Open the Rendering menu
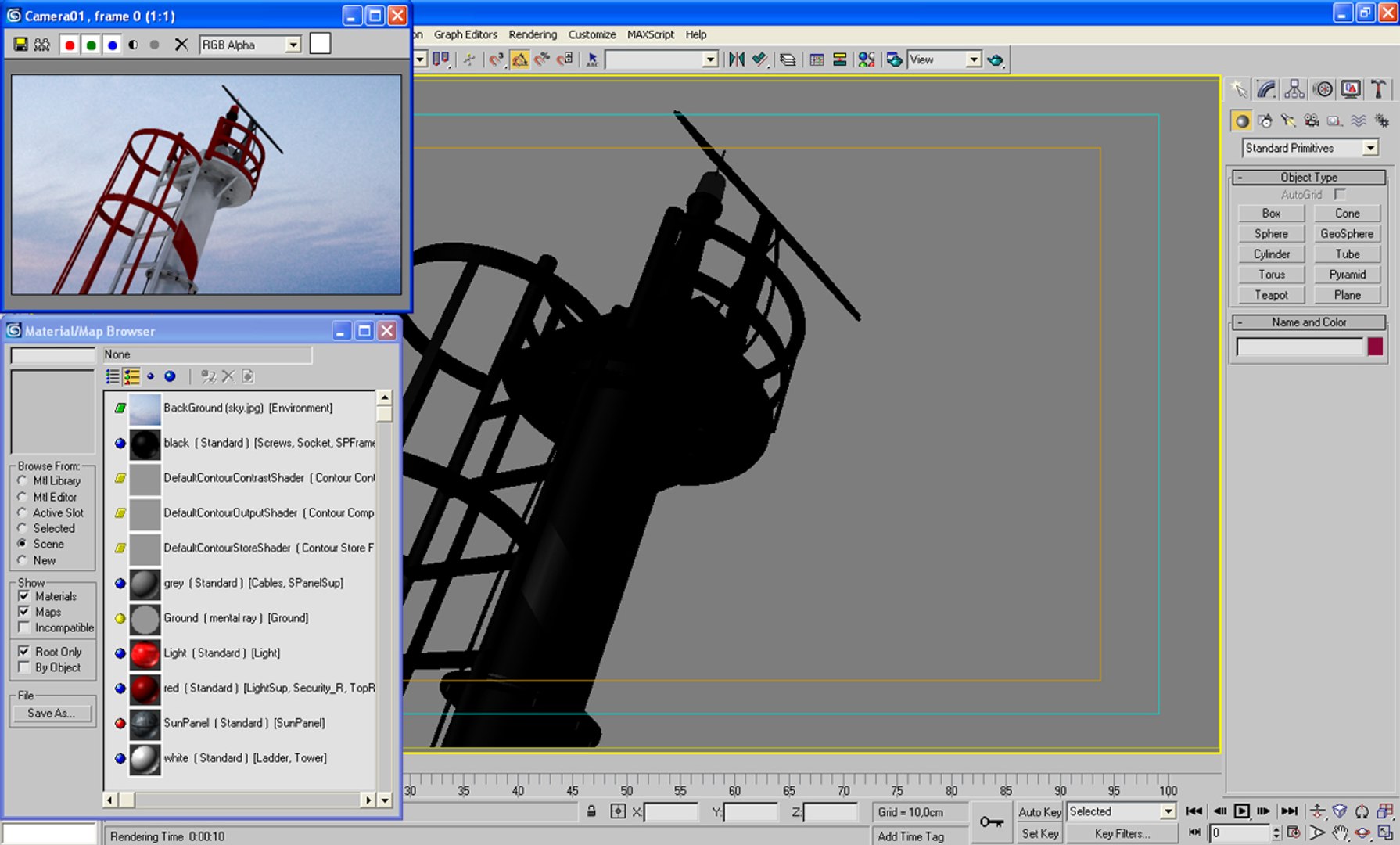This screenshot has width=1400, height=845. [x=533, y=34]
